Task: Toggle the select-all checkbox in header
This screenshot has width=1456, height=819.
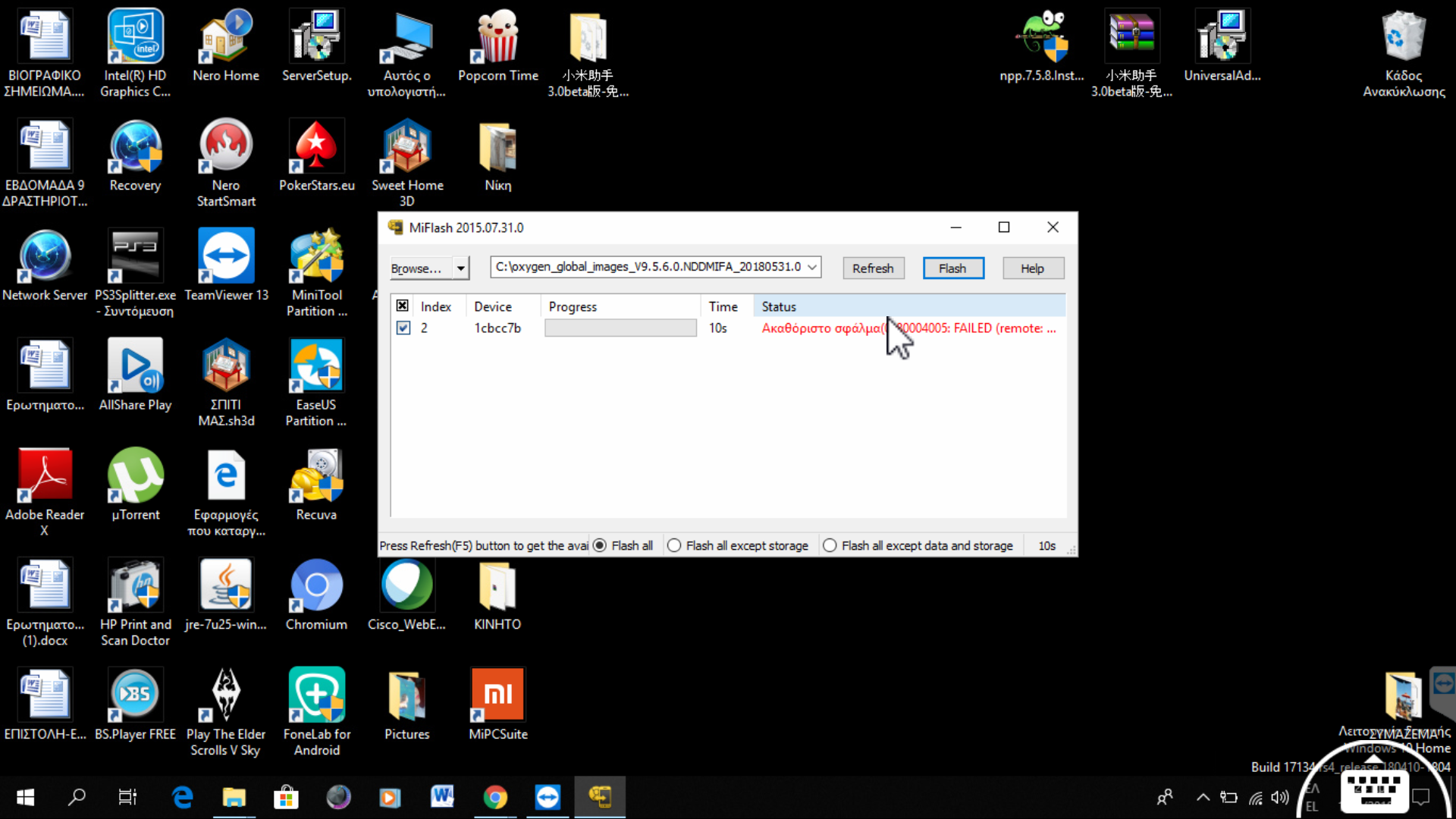Action: coord(403,306)
